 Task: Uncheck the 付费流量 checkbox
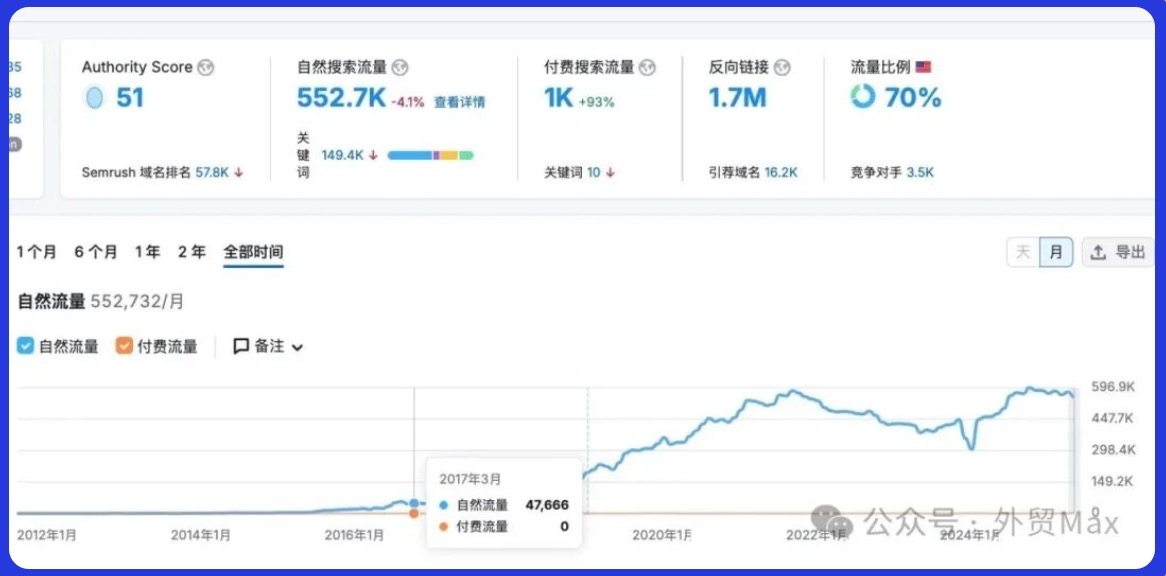125,347
